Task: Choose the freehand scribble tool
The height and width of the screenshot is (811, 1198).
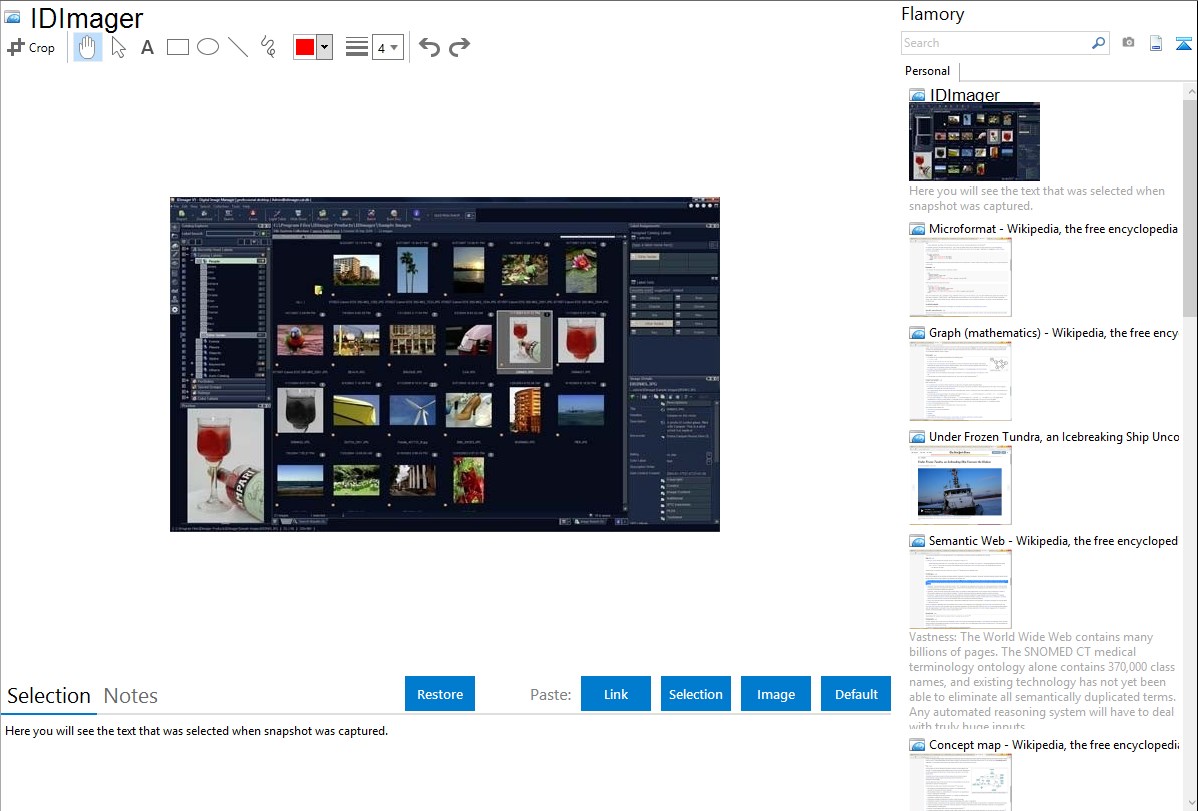Action: (x=268, y=47)
